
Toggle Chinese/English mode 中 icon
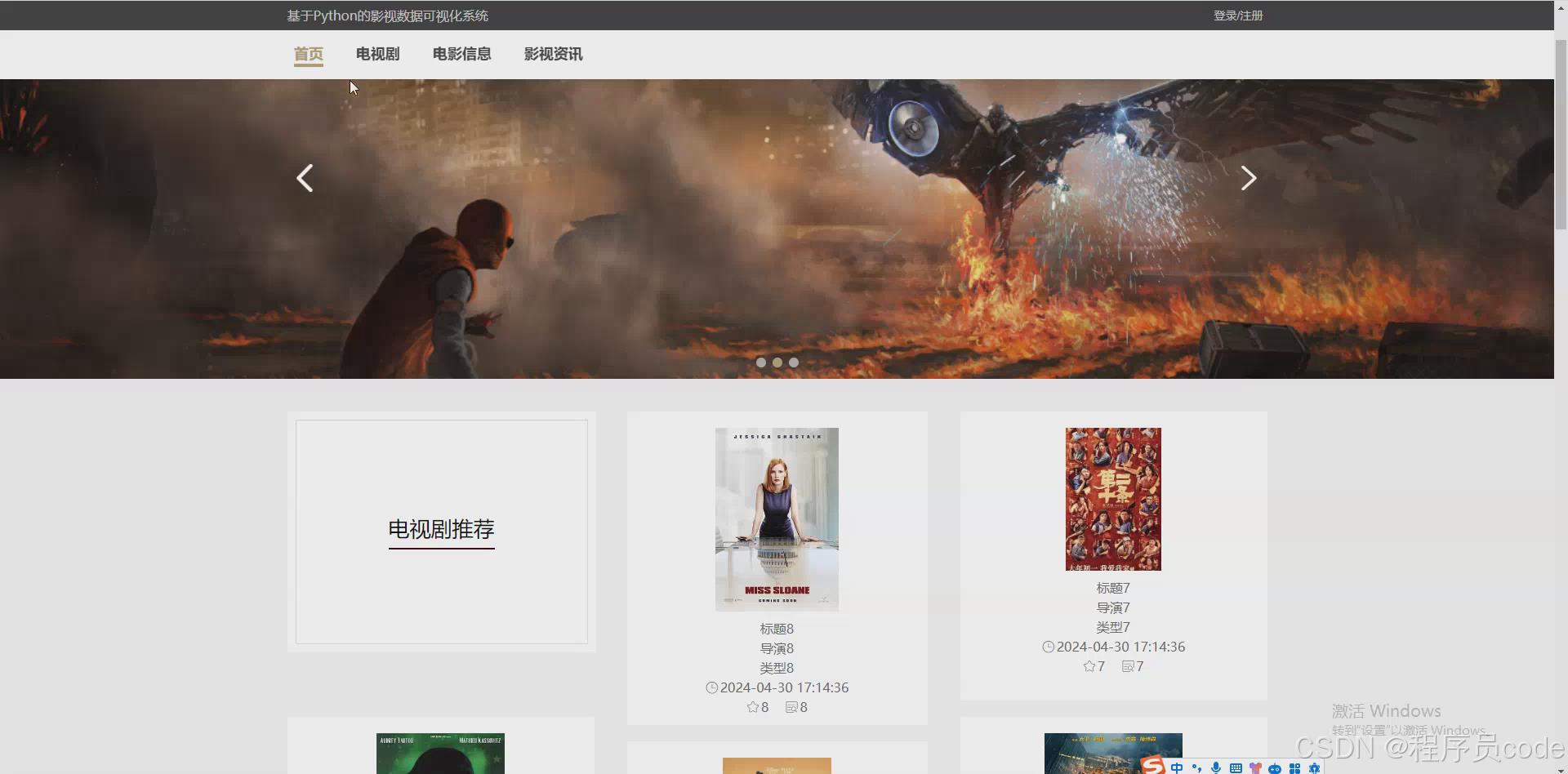click(1177, 767)
